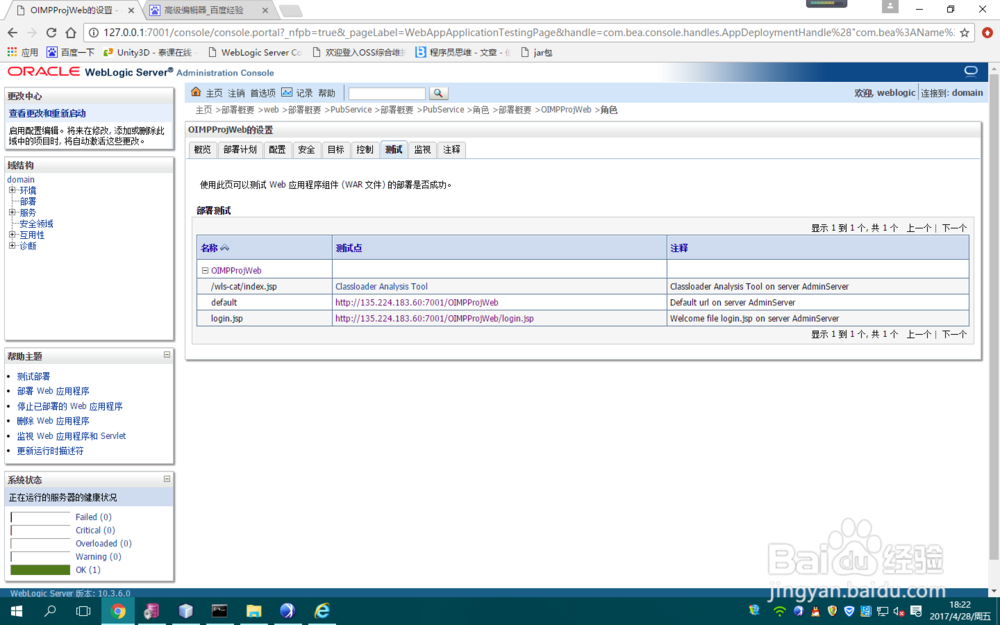Click 查看更改和重新启动 link
Viewport: 1000px width, 625px height.
47,113
